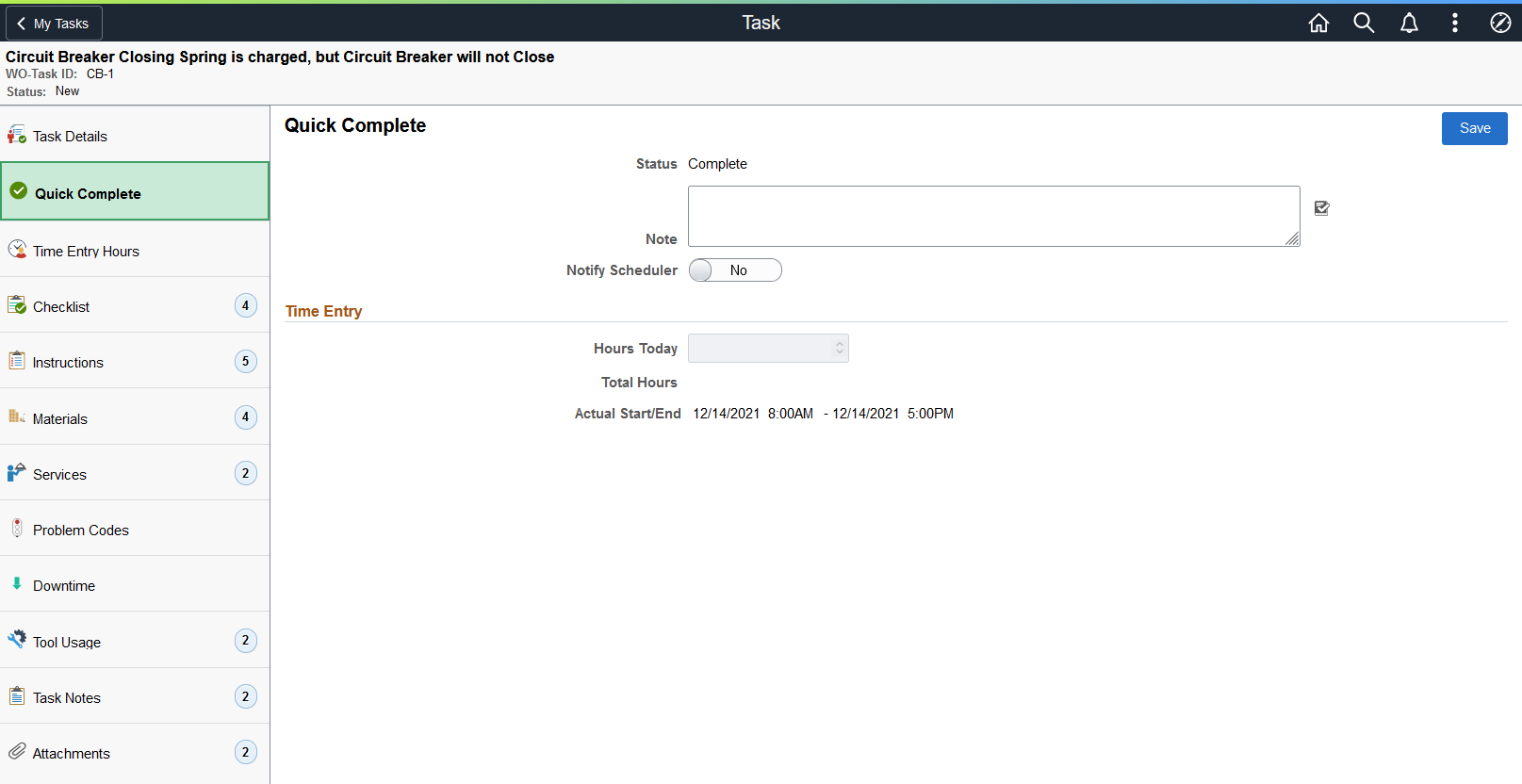Click the WO-Task ID value CB-1
Image resolution: width=1522 pixels, height=784 pixels.
(x=100, y=73)
